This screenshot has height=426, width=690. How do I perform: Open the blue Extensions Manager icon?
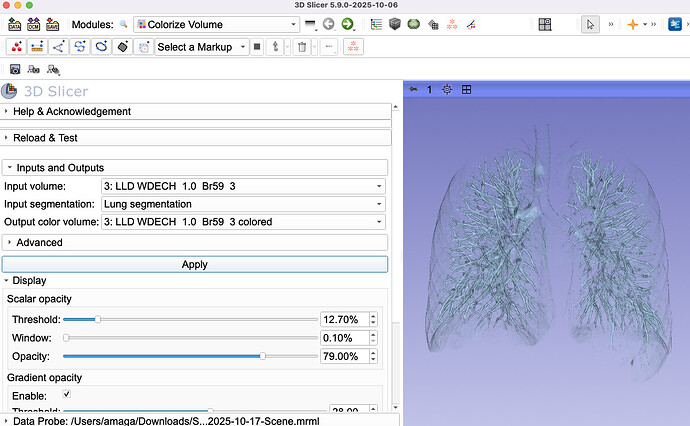[x=675, y=24]
